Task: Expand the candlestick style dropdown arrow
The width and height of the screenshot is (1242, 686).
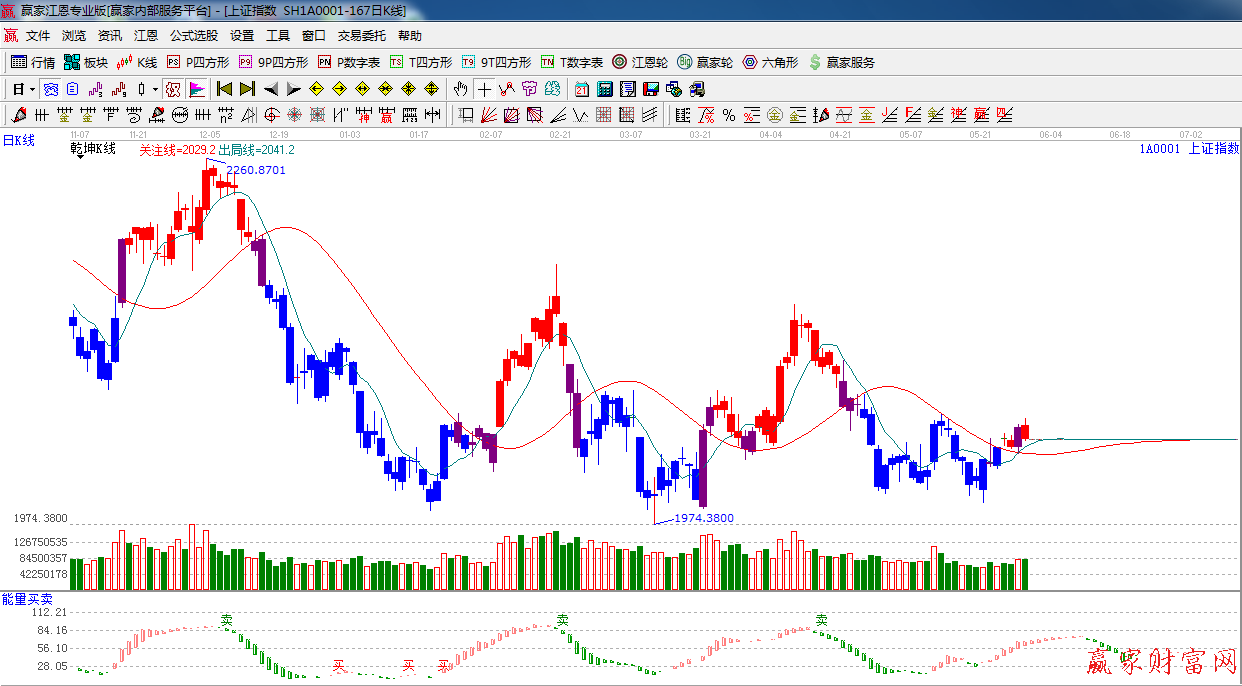Action: [155, 89]
